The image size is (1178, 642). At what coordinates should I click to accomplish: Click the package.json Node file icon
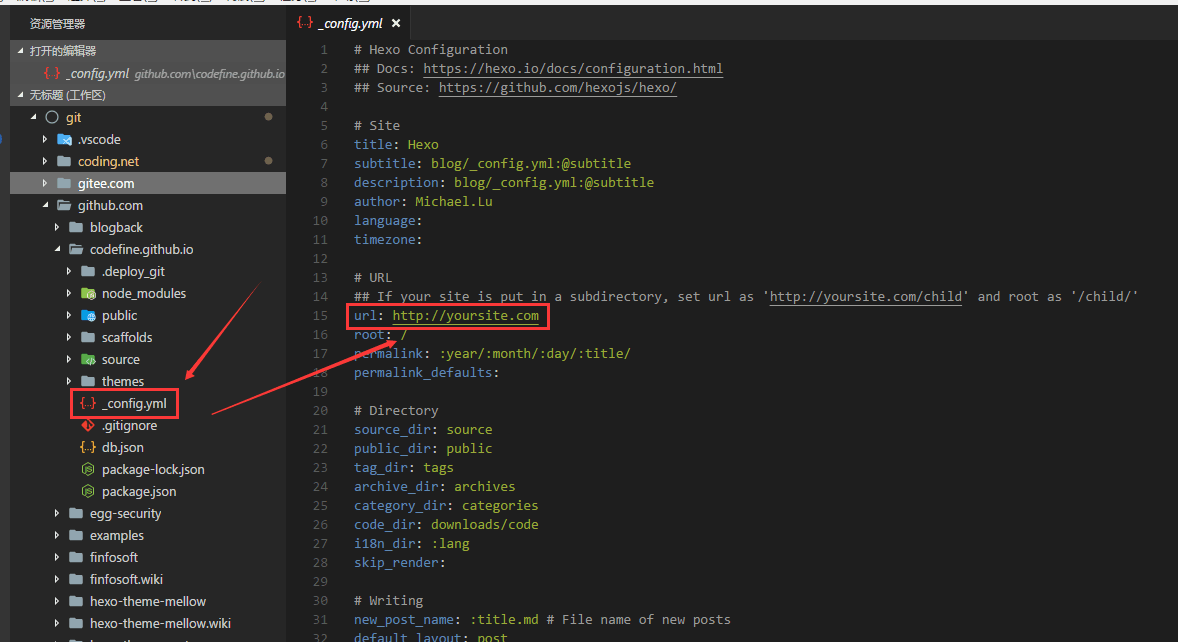point(88,492)
